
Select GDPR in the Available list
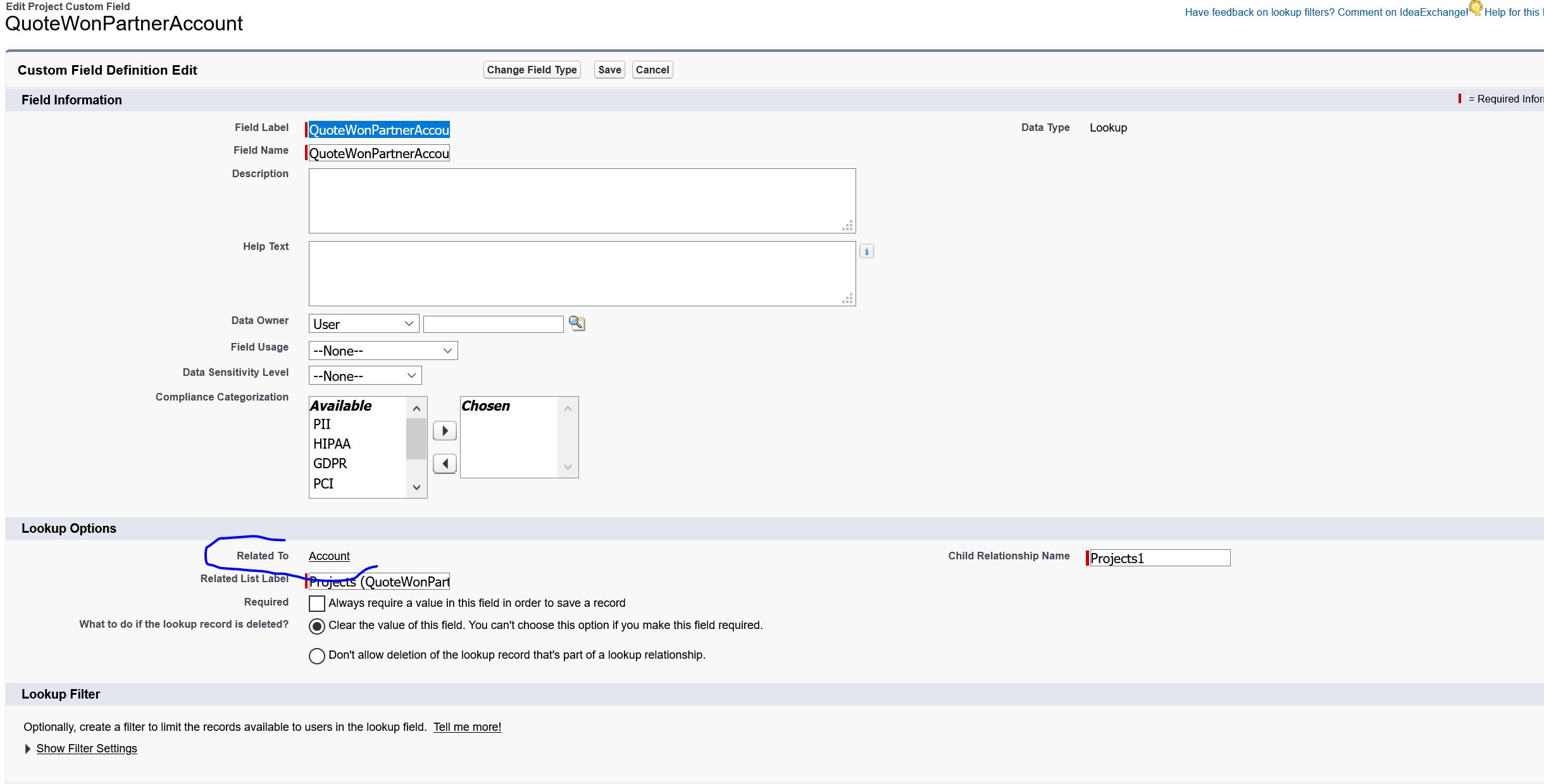[x=330, y=464]
